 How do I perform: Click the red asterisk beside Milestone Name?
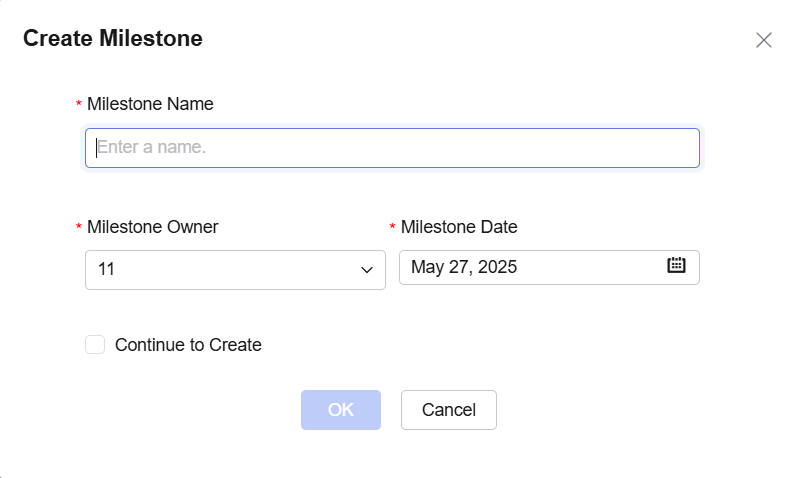pyautogui.click(x=79, y=105)
